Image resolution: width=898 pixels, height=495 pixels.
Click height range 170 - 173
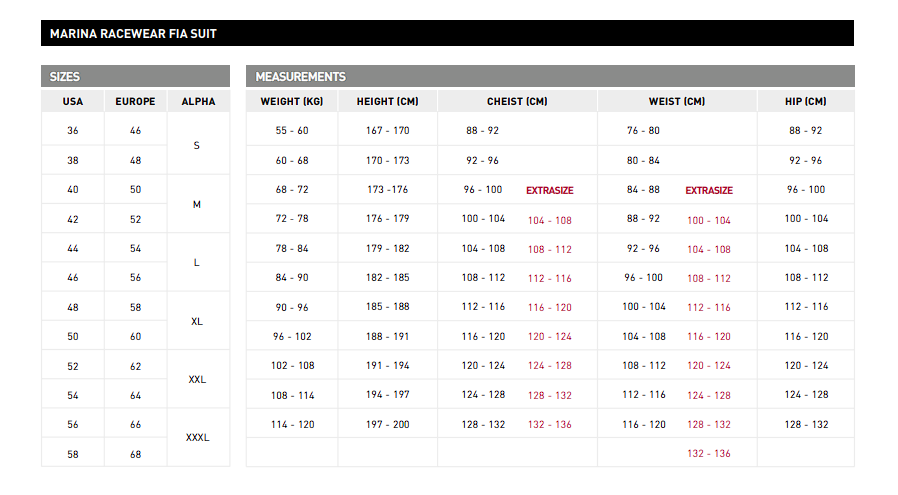pos(388,160)
